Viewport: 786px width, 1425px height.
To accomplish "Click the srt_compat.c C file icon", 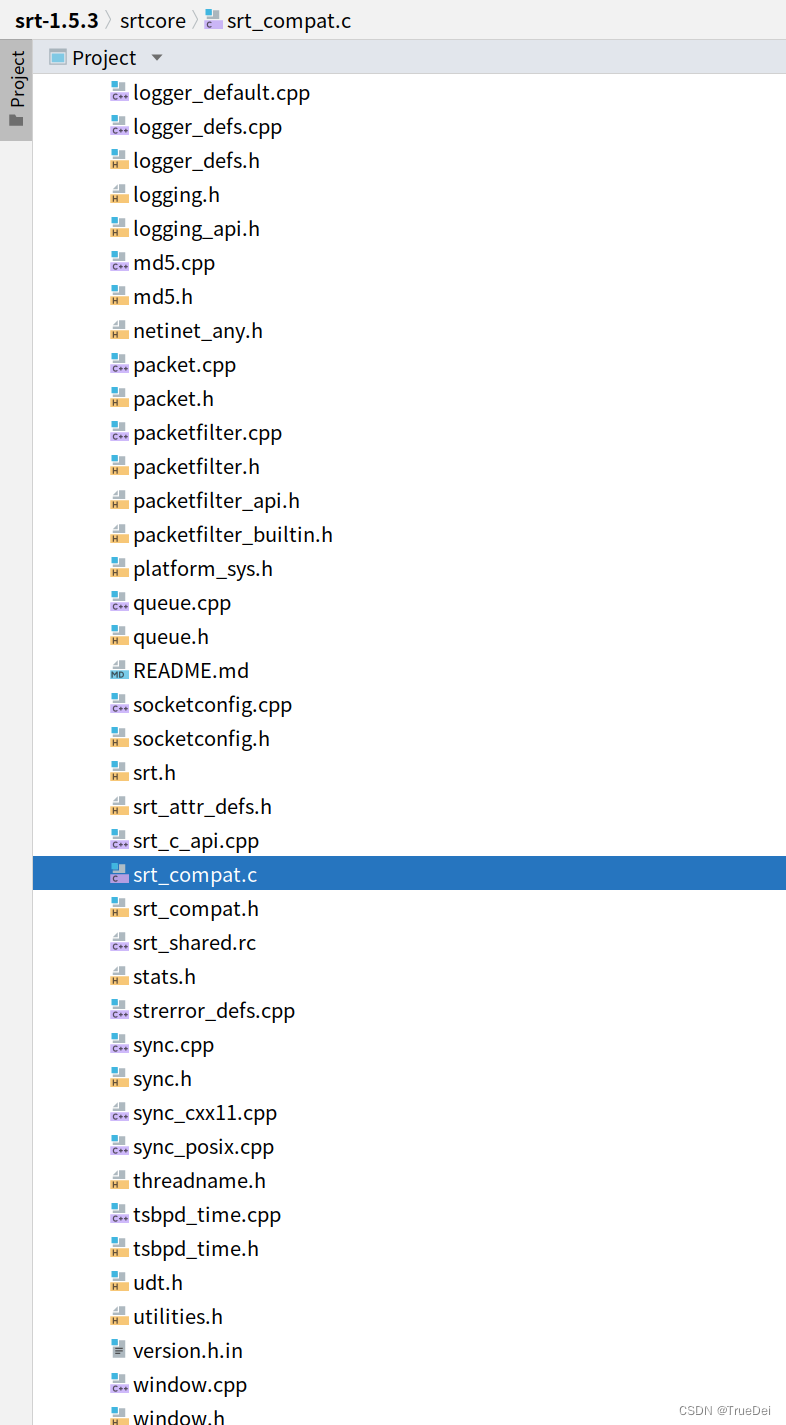I will coord(119,875).
